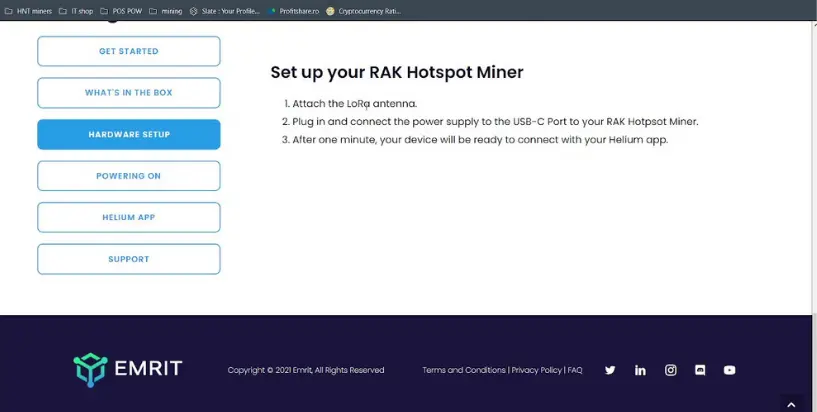
Task: Select the Helium App section
Action: tap(129, 217)
